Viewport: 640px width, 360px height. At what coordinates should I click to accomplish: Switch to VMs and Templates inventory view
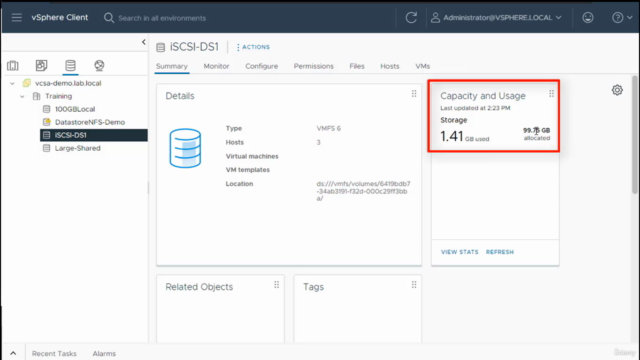(x=41, y=65)
